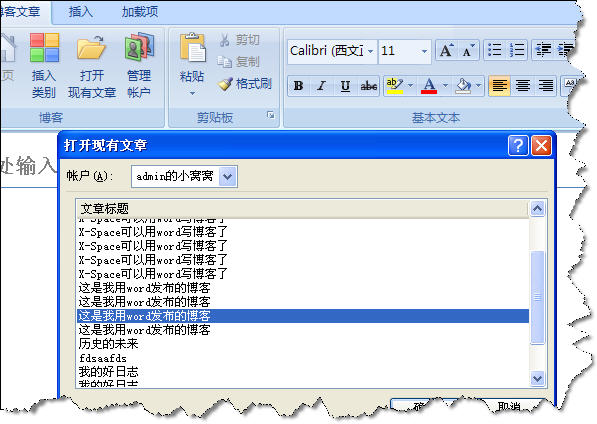Toggle Italic formatting
This screenshot has width=597, height=424.
322,86
